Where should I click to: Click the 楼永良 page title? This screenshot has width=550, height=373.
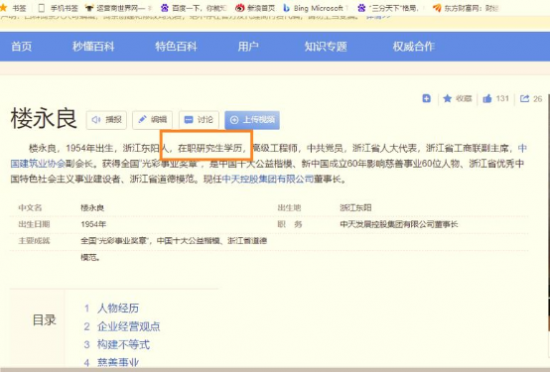[44, 118]
